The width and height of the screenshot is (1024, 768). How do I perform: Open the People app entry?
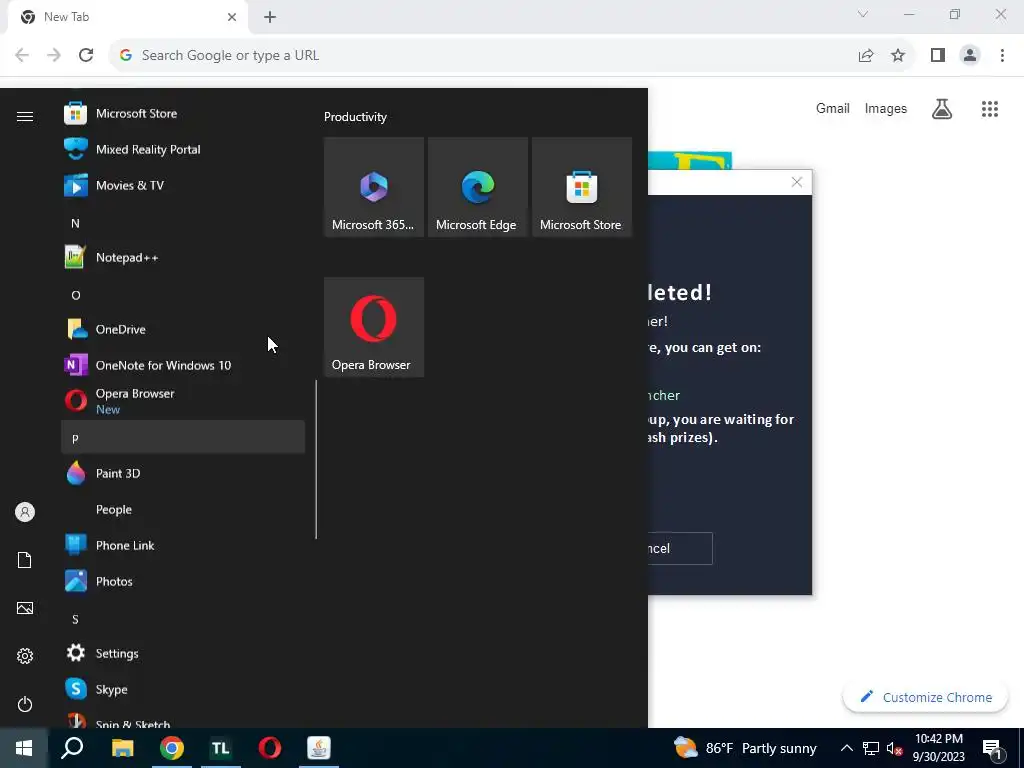click(x=183, y=509)
